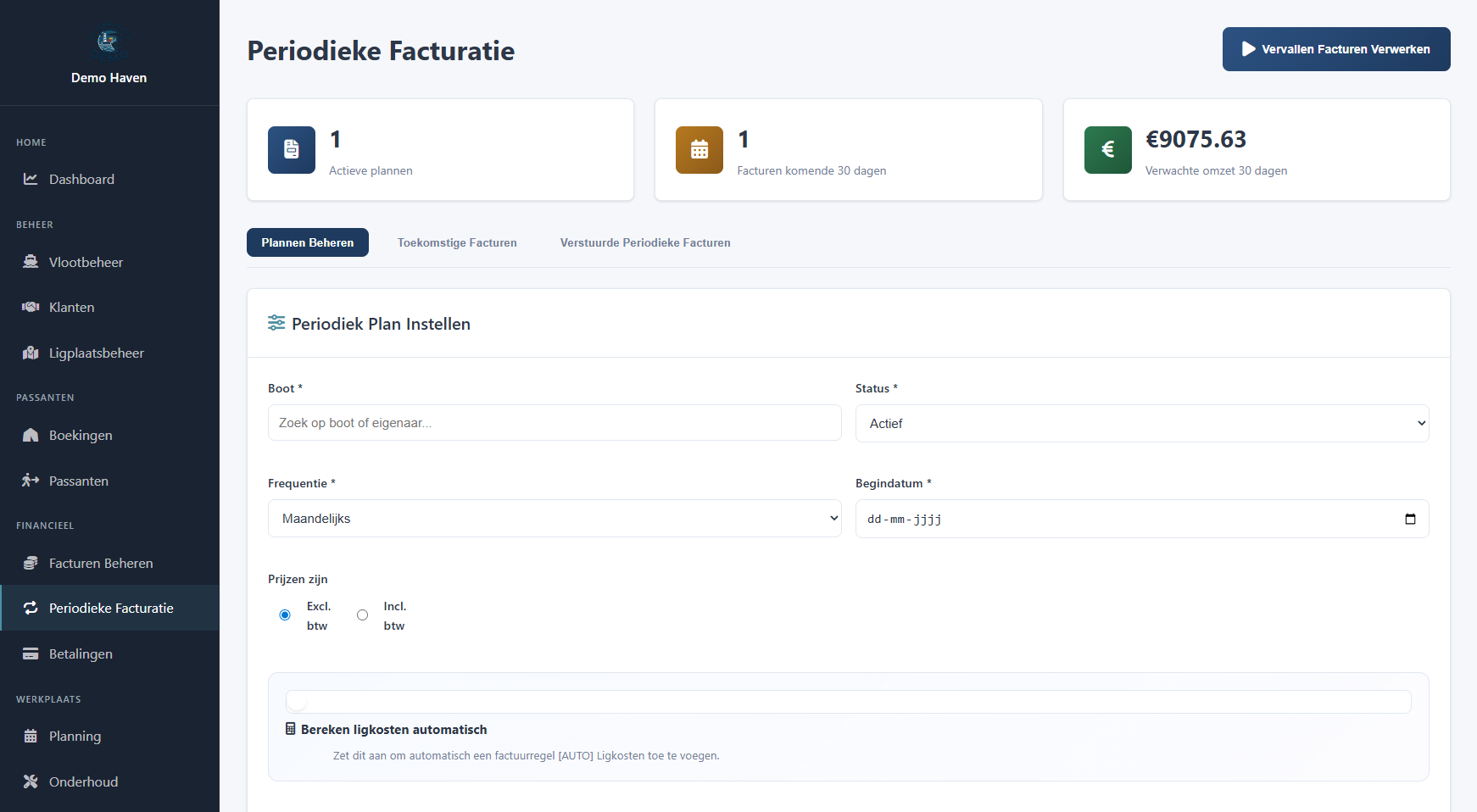The height and width of the screenshot is (812, 1477).
Task: Click the Zet dit aan om automatisch description text
Action: pyautogui.click(x=526, y=755)
